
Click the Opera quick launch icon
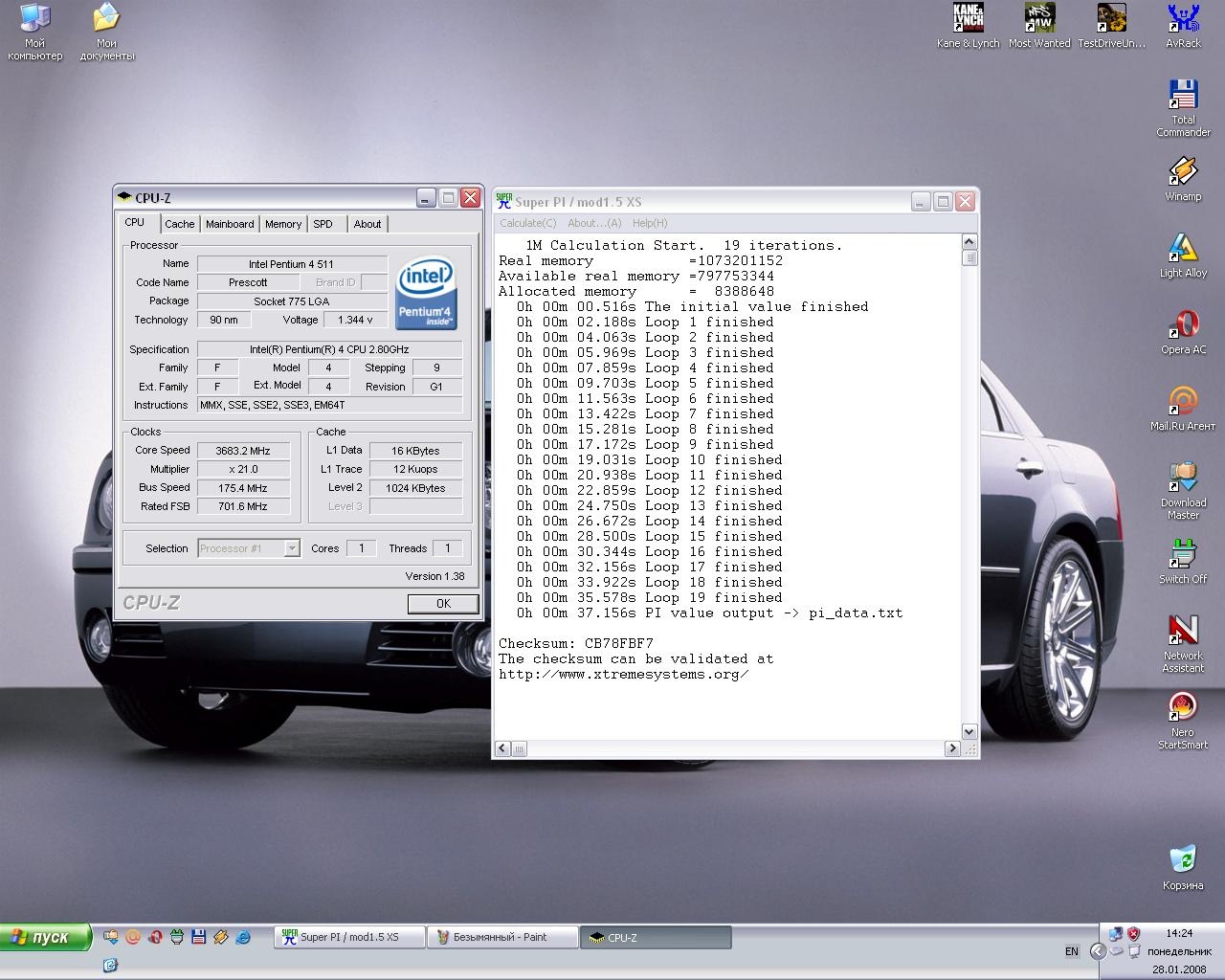click(x=155, y=937)
